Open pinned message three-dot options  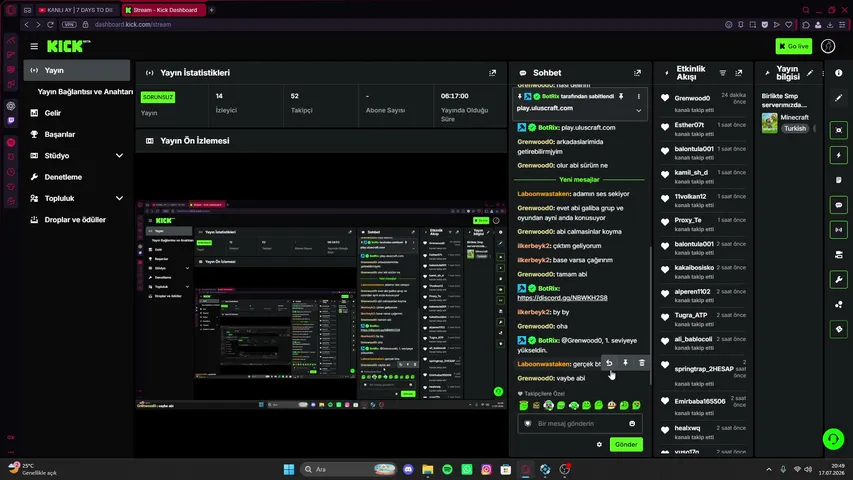pyautogui.click(x=639, y=96)
